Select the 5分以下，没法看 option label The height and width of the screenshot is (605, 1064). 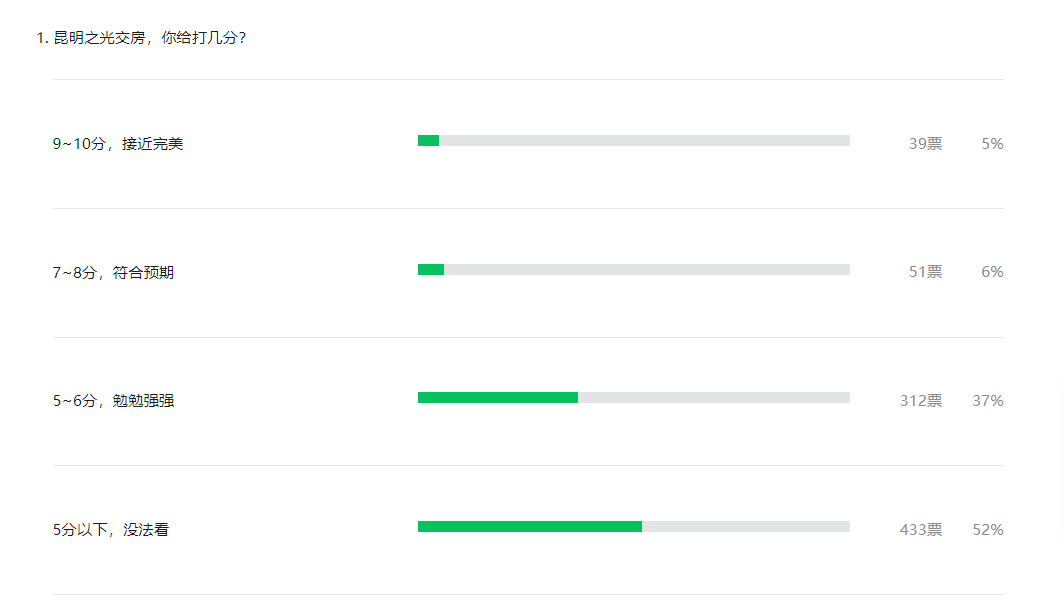[111, 530]
